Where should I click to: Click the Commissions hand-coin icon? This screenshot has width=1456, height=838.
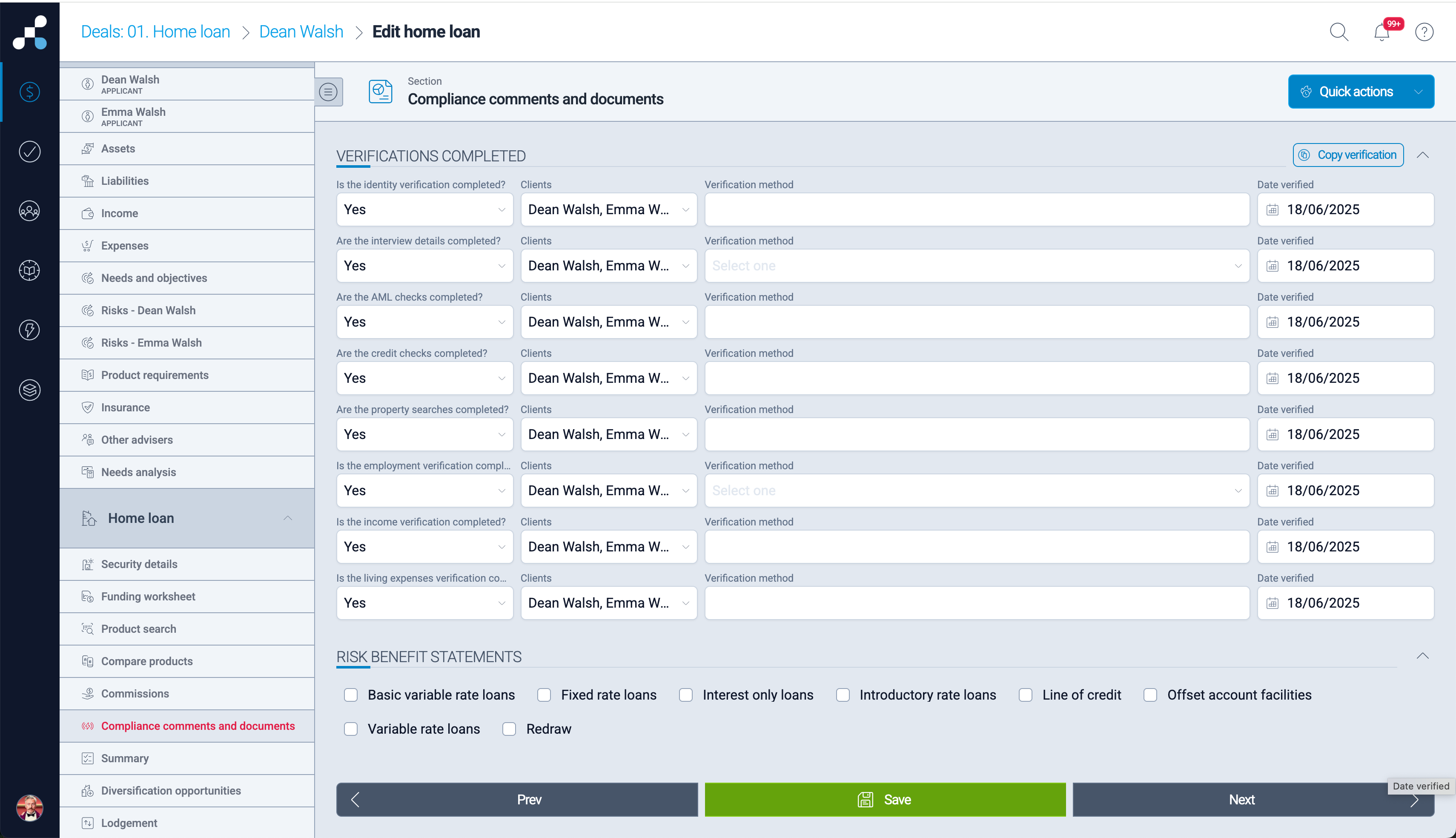[x=87, y=694]
